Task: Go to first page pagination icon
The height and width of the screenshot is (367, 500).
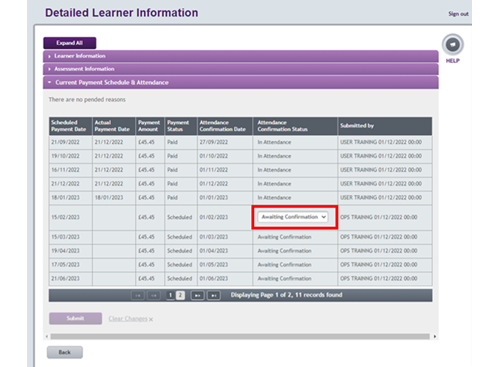Action: (137, 295)
